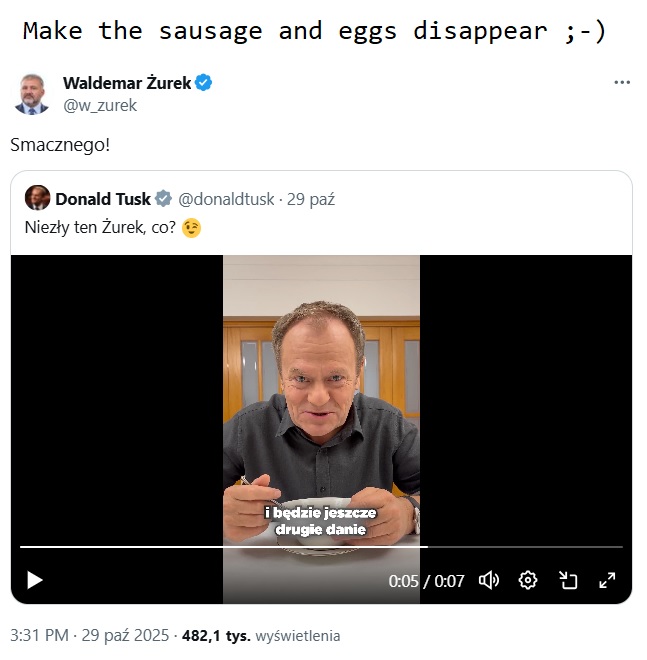Mute the video with the speaker icon

(489, 580)
